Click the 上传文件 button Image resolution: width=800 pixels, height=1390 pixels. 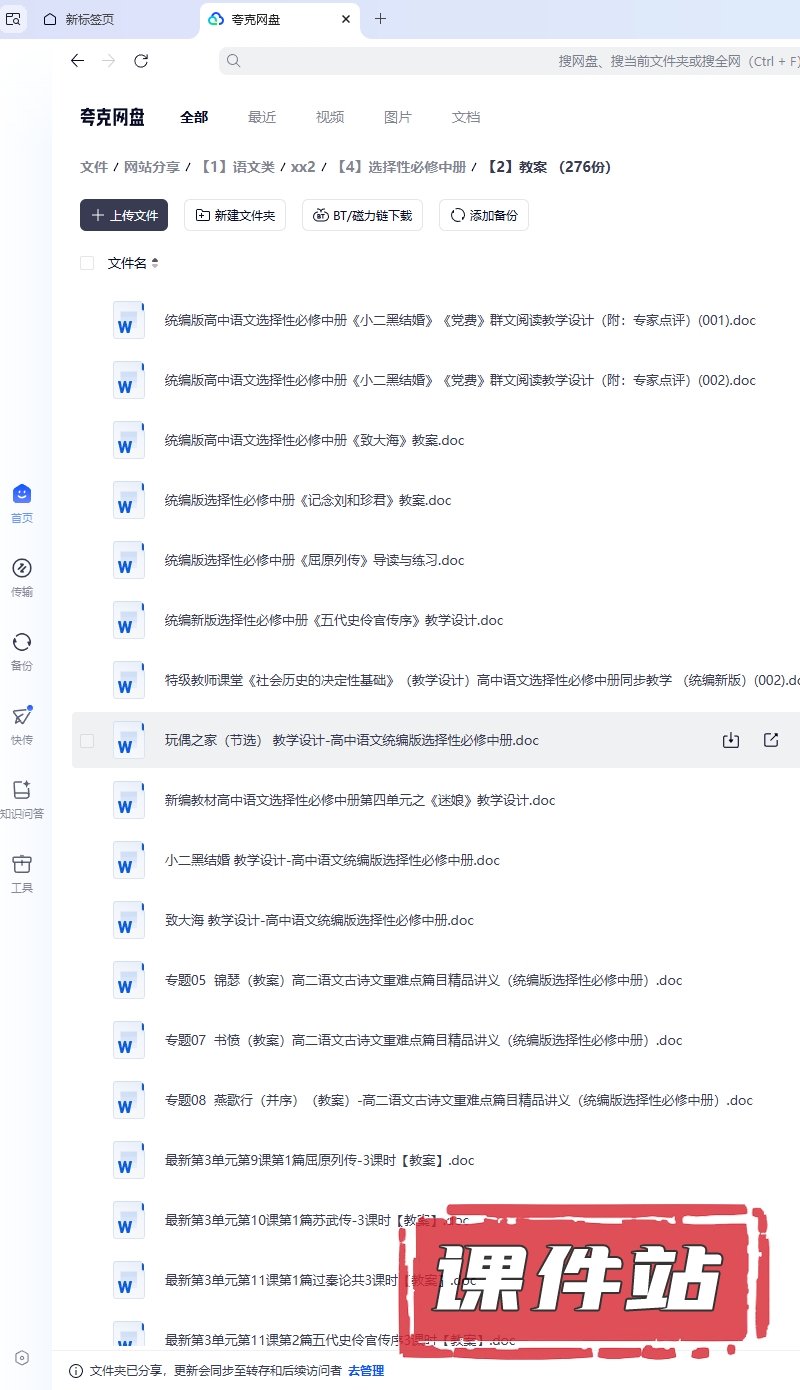pos(124,215)
